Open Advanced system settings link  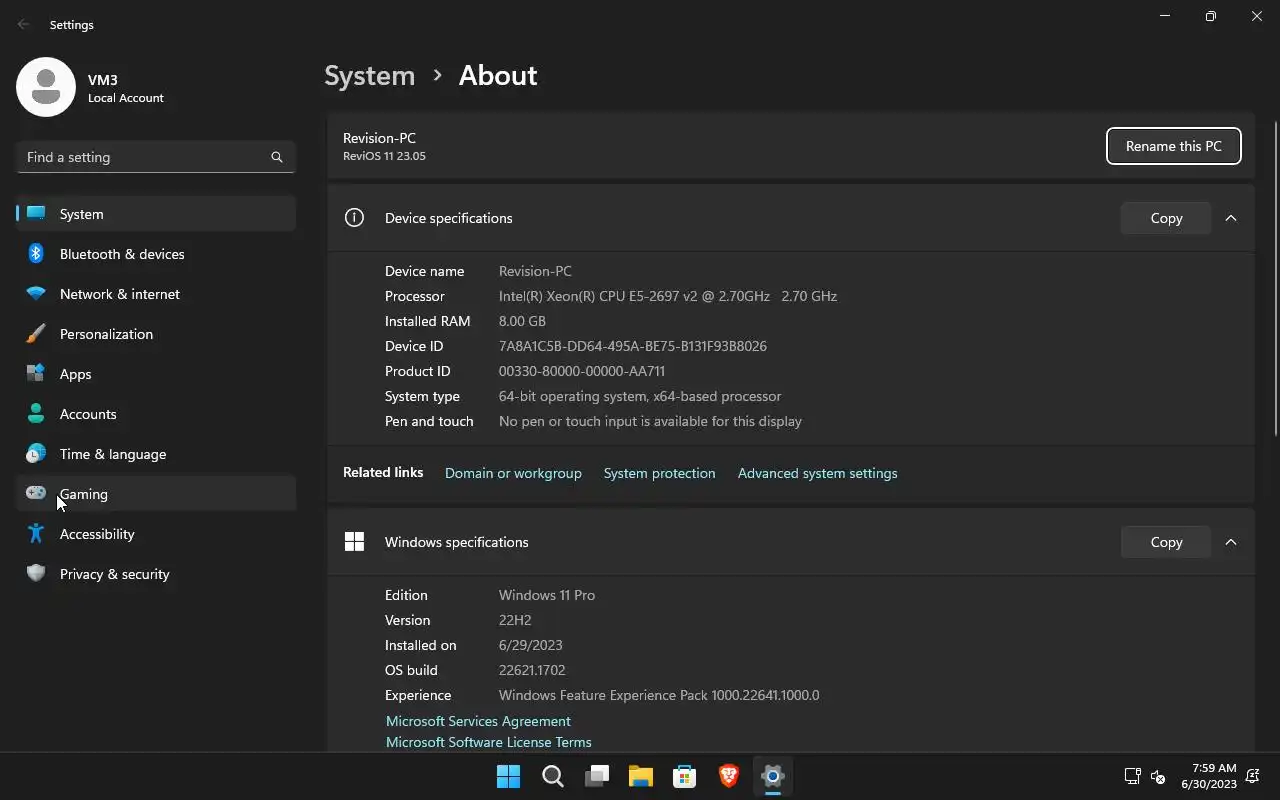[817, 473]
